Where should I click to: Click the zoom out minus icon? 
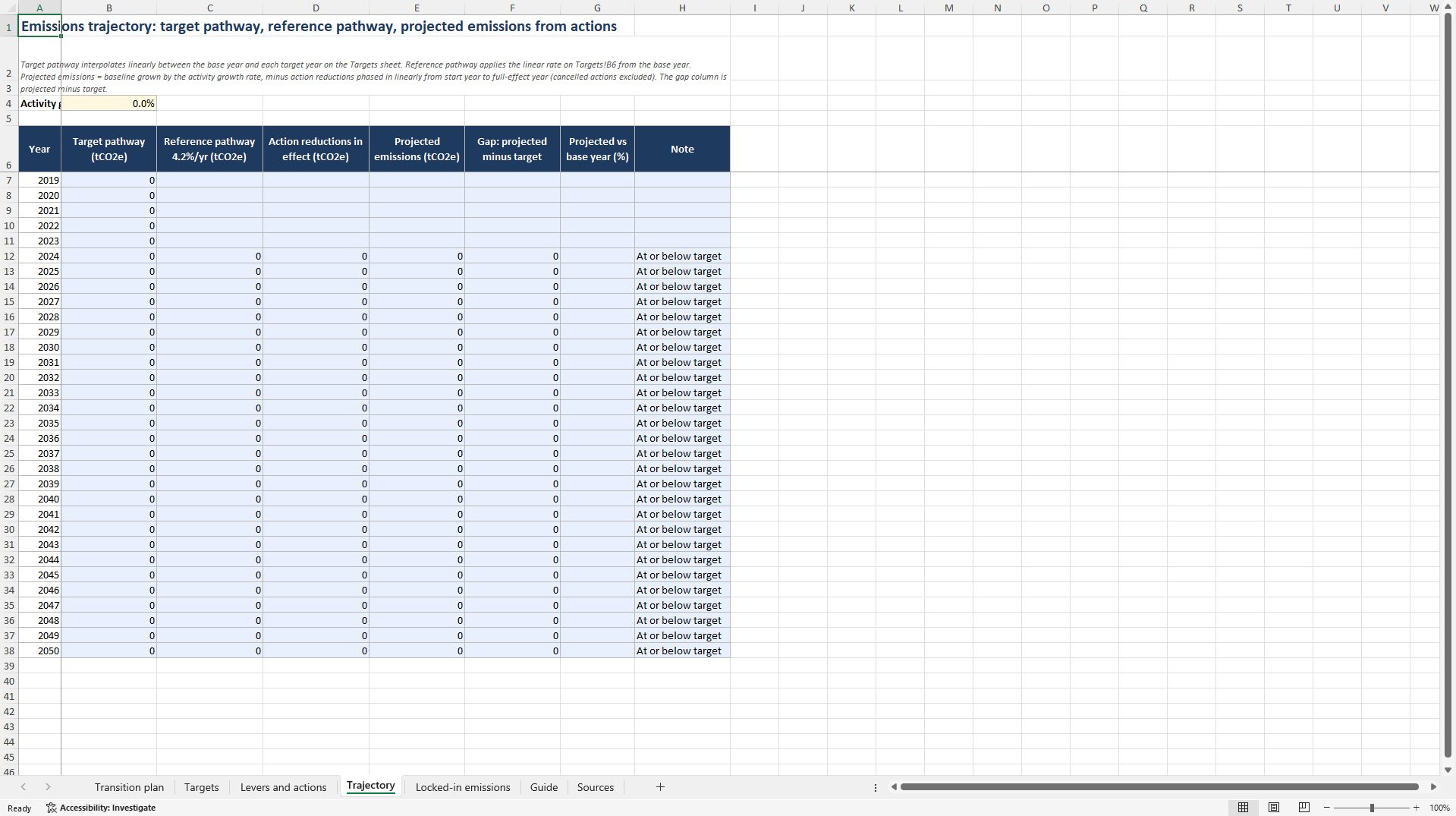(x=1327, y=808)
